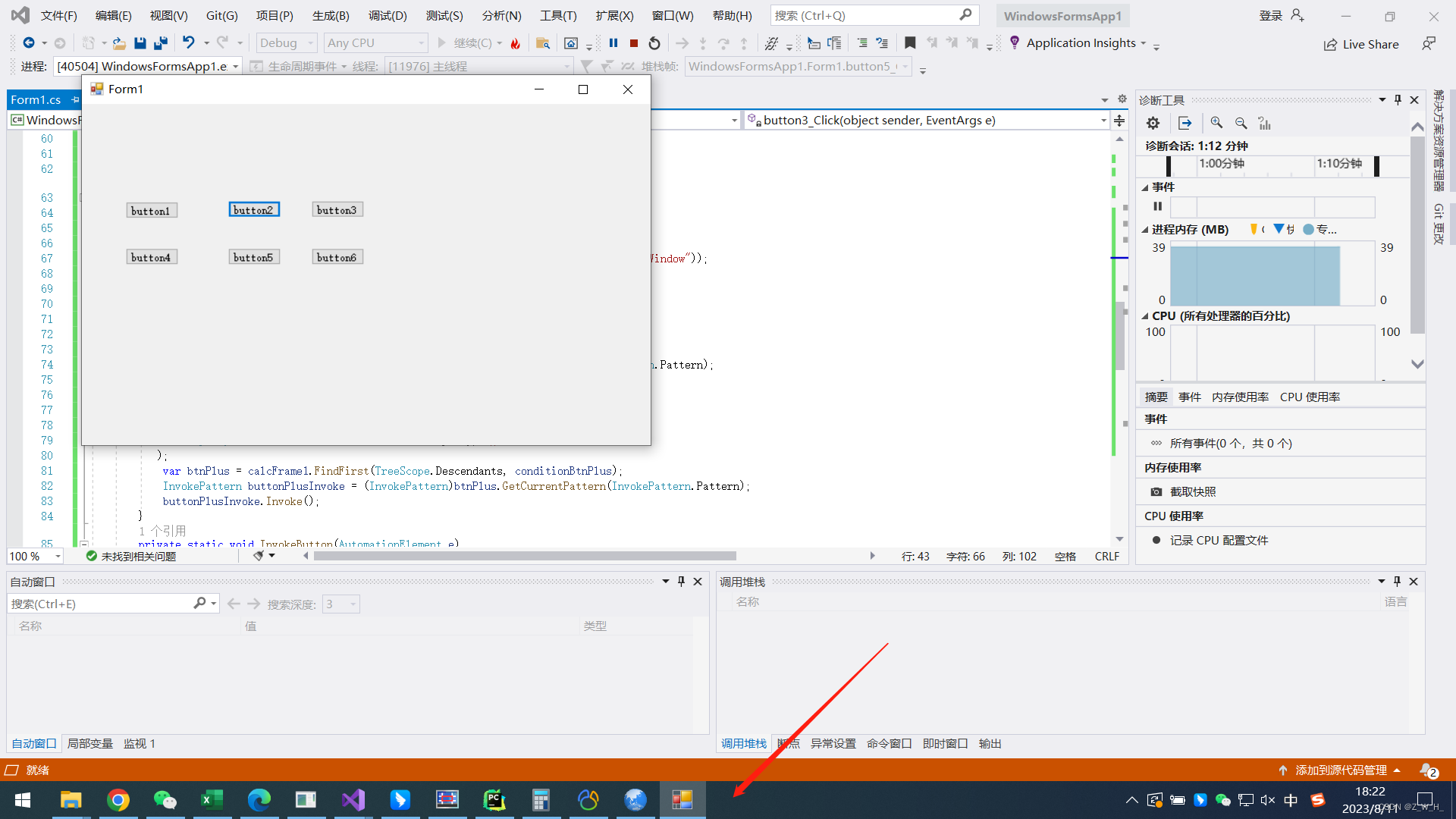1456x819 pixels.
Task: Click button5 in the Form1 window
Action: [x=253, y=257]
